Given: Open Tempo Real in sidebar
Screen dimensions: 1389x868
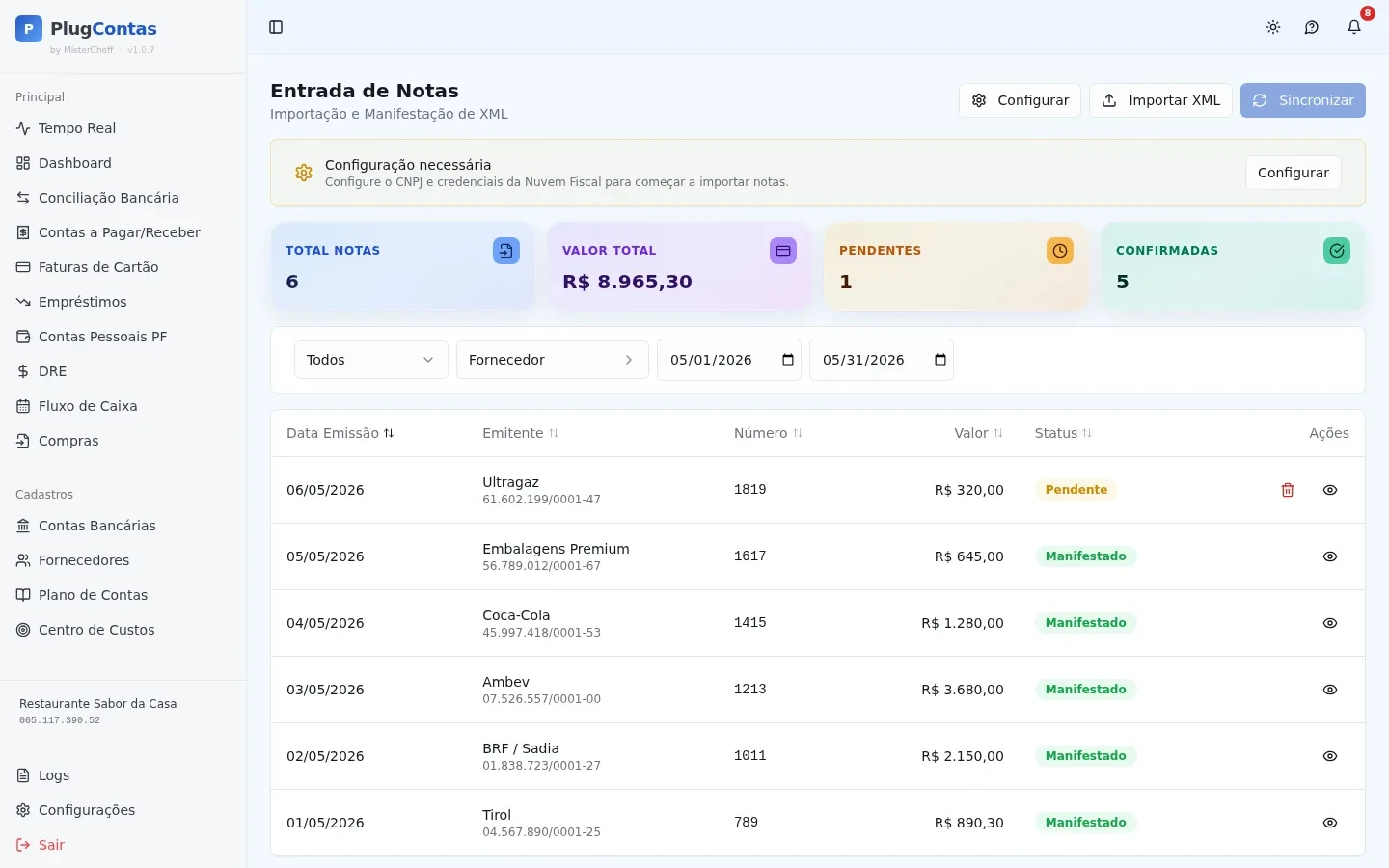Looking at the screenshot, I should pyautogui.click(x=123, y=128).
